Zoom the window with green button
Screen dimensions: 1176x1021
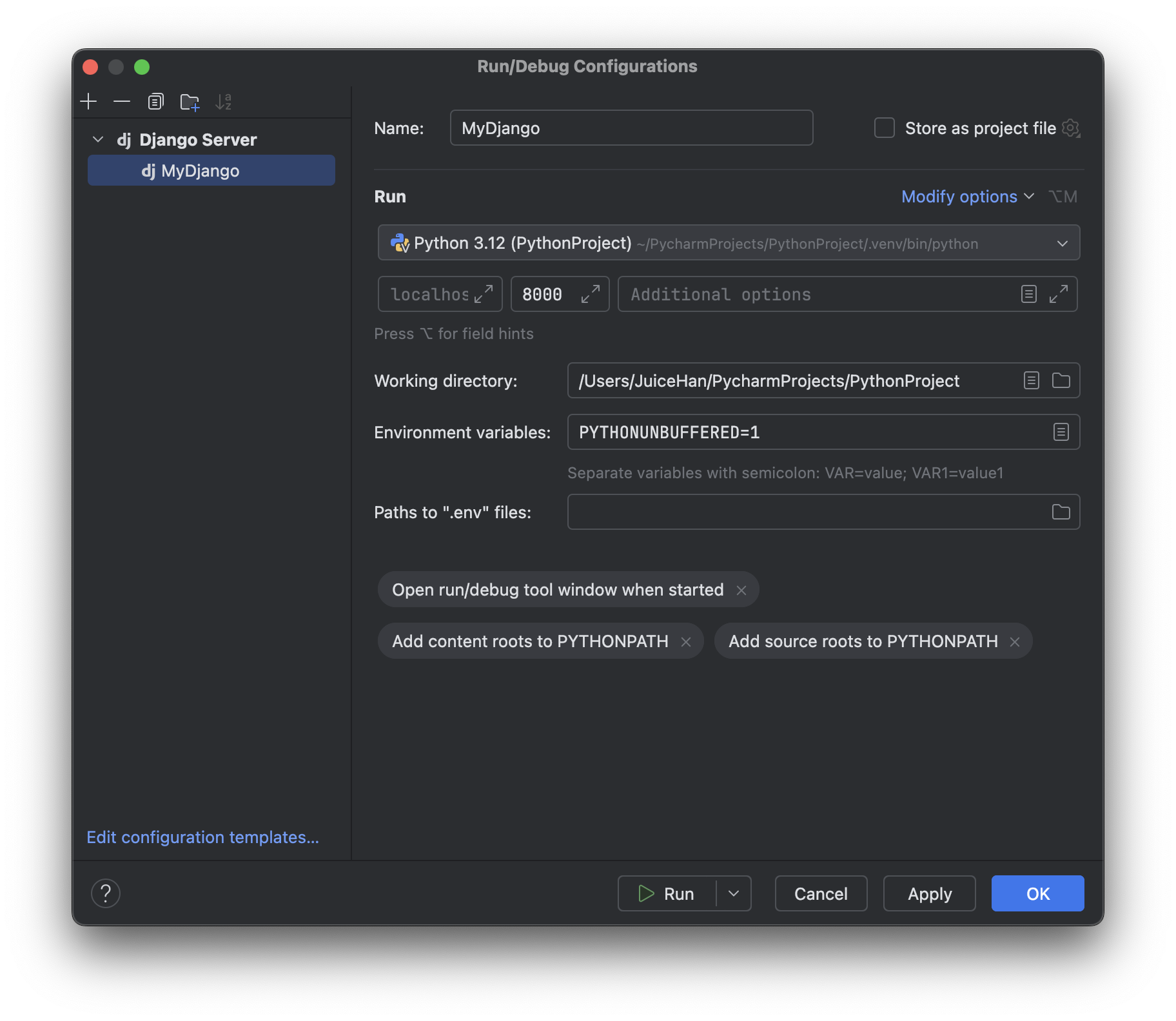coord(142,67)
